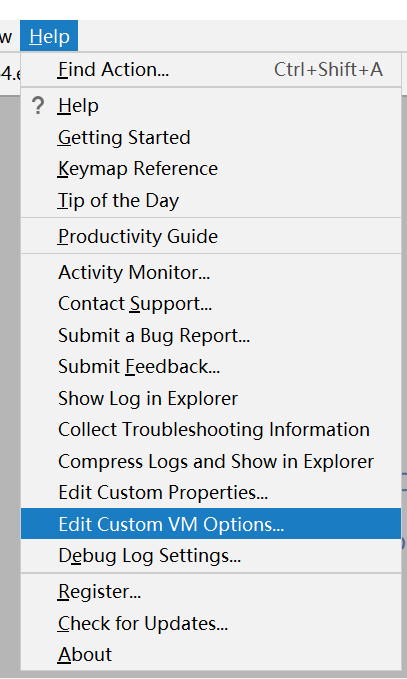Select Submit a Bug Report...
This screenshot has height=679, width=407.
point(211,335)
